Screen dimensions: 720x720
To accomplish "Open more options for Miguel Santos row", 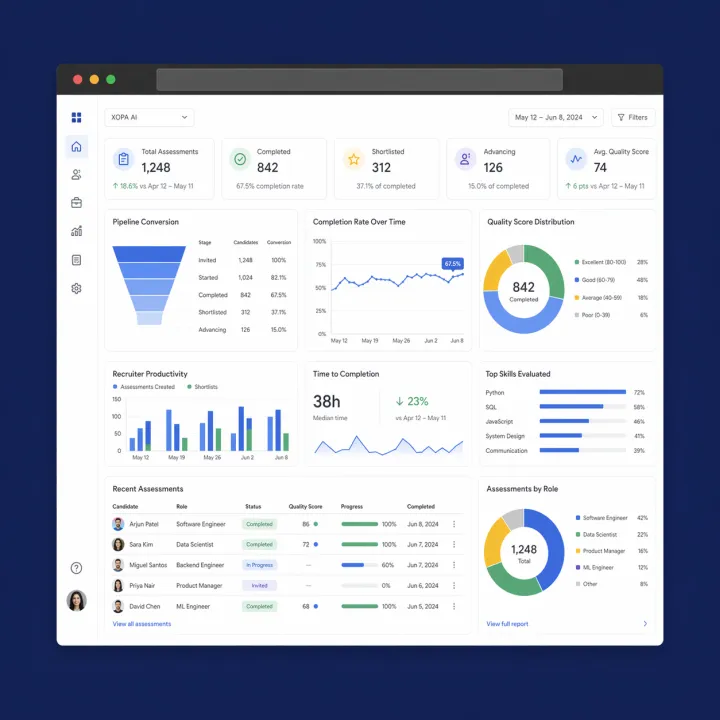I will click(x=454, y=565).
